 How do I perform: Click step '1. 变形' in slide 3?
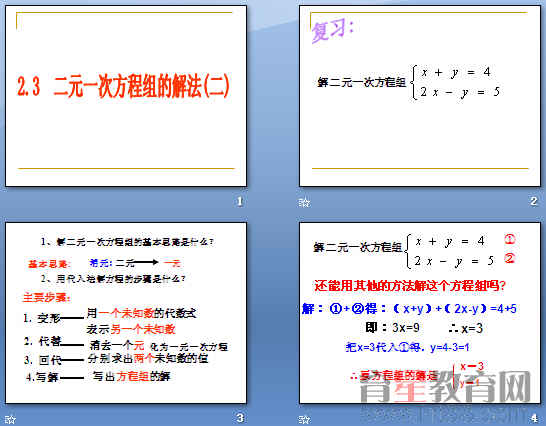pos(42,318)
